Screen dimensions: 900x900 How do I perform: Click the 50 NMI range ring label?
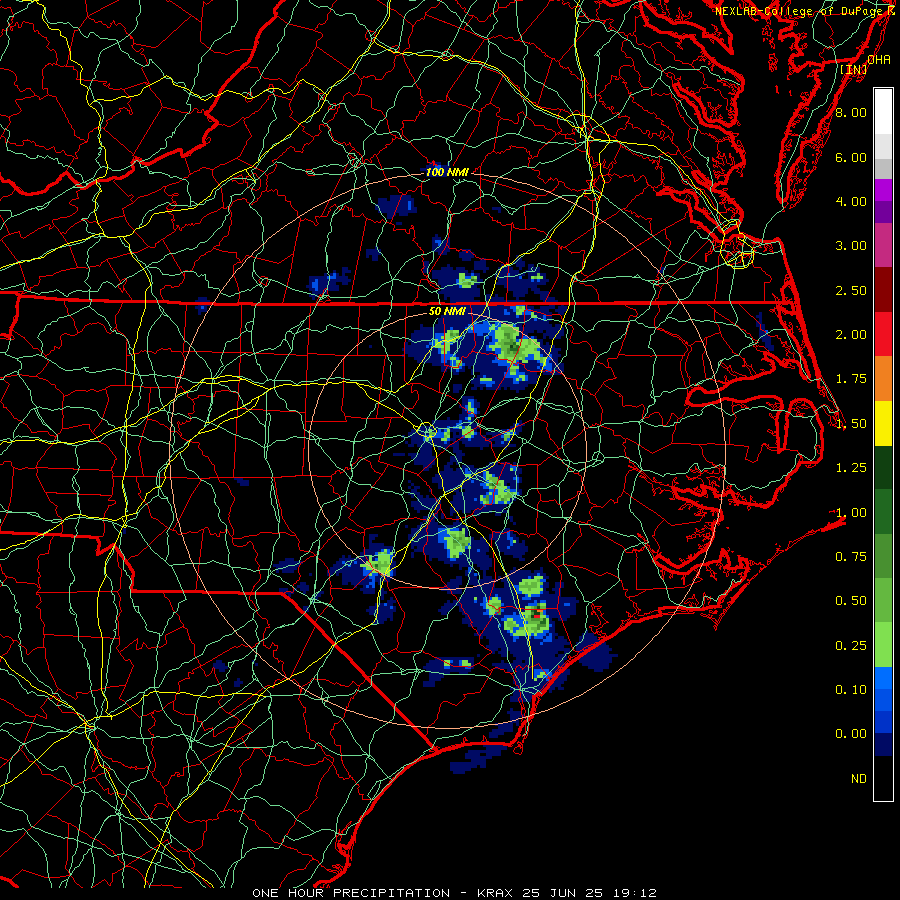coord(447,312)
